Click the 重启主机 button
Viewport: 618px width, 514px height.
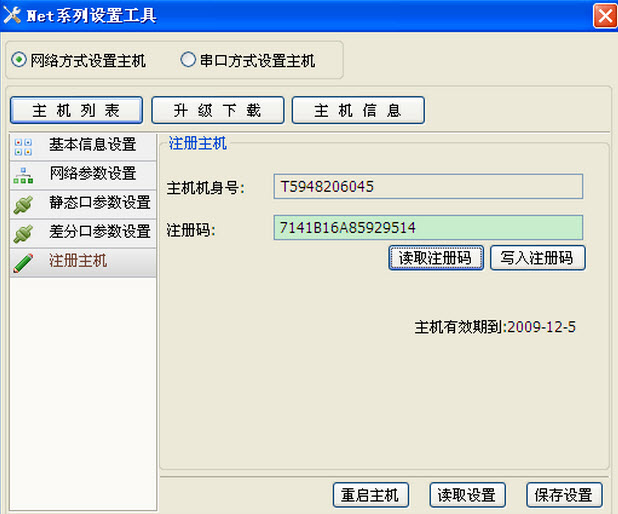point(370,495)
